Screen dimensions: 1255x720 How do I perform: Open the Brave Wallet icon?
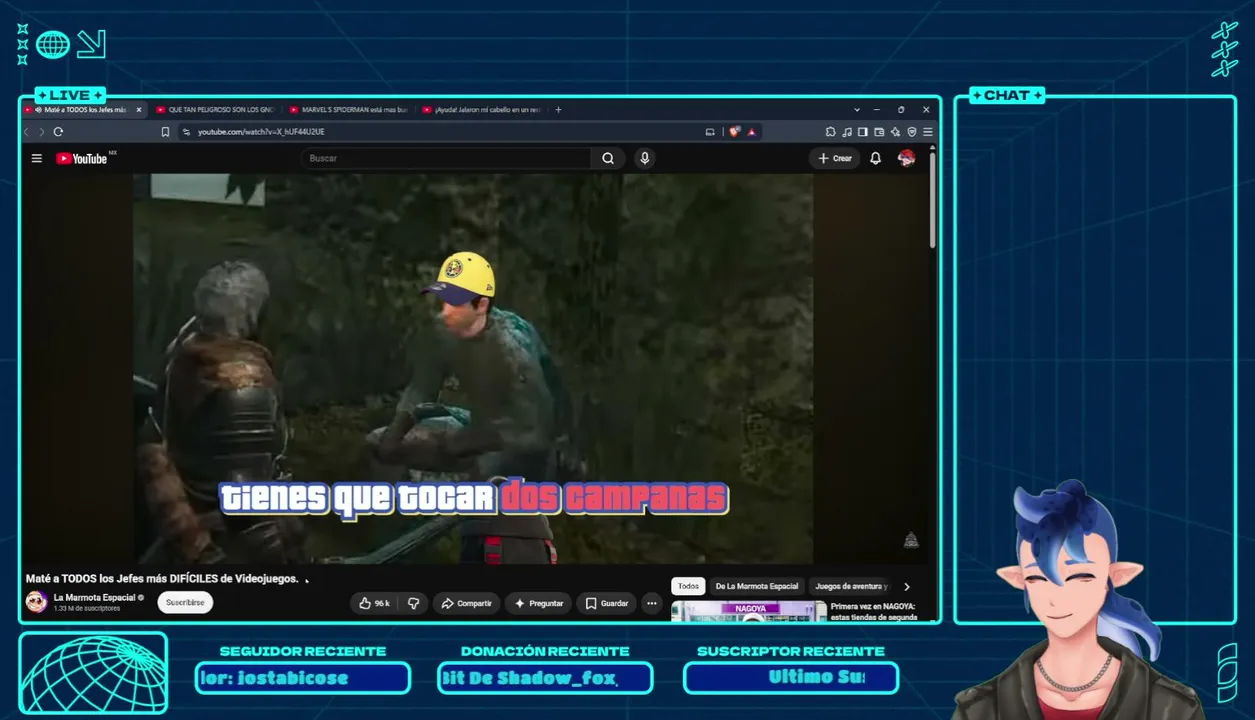tap(879, 132)
